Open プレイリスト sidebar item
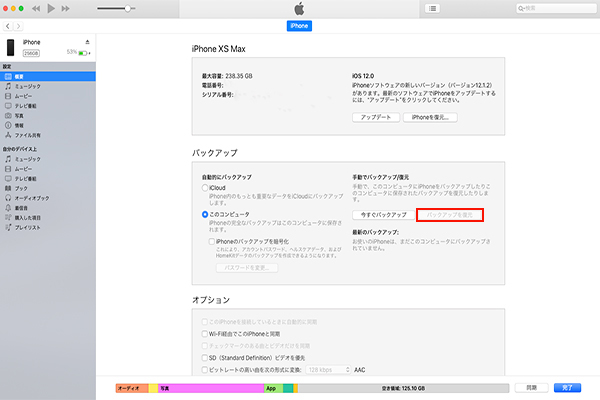This screenshot has width=600, height=400. tap(48, 227)
